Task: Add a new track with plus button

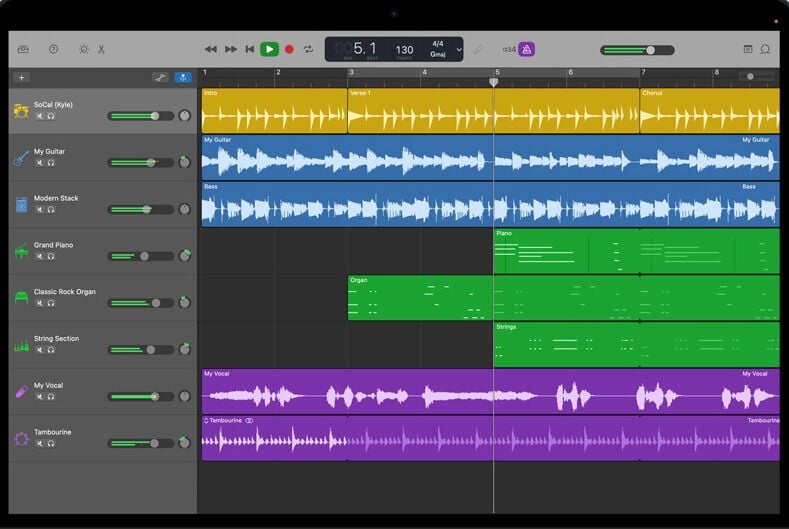Action: (21, 78)
